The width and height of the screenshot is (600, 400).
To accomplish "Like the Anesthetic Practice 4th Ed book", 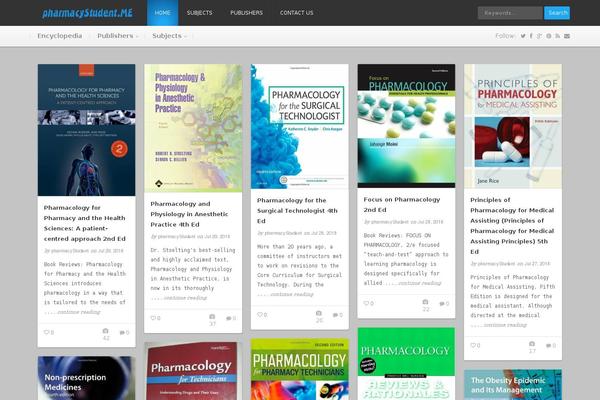I will point(153,318).
